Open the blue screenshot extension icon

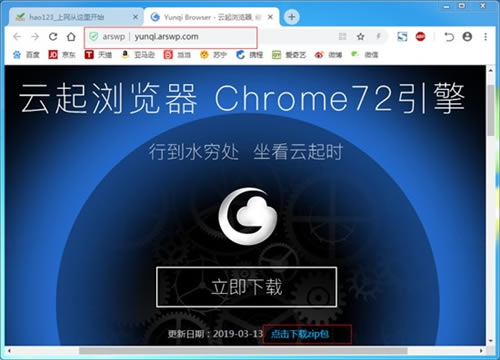[x=402, y=36]
